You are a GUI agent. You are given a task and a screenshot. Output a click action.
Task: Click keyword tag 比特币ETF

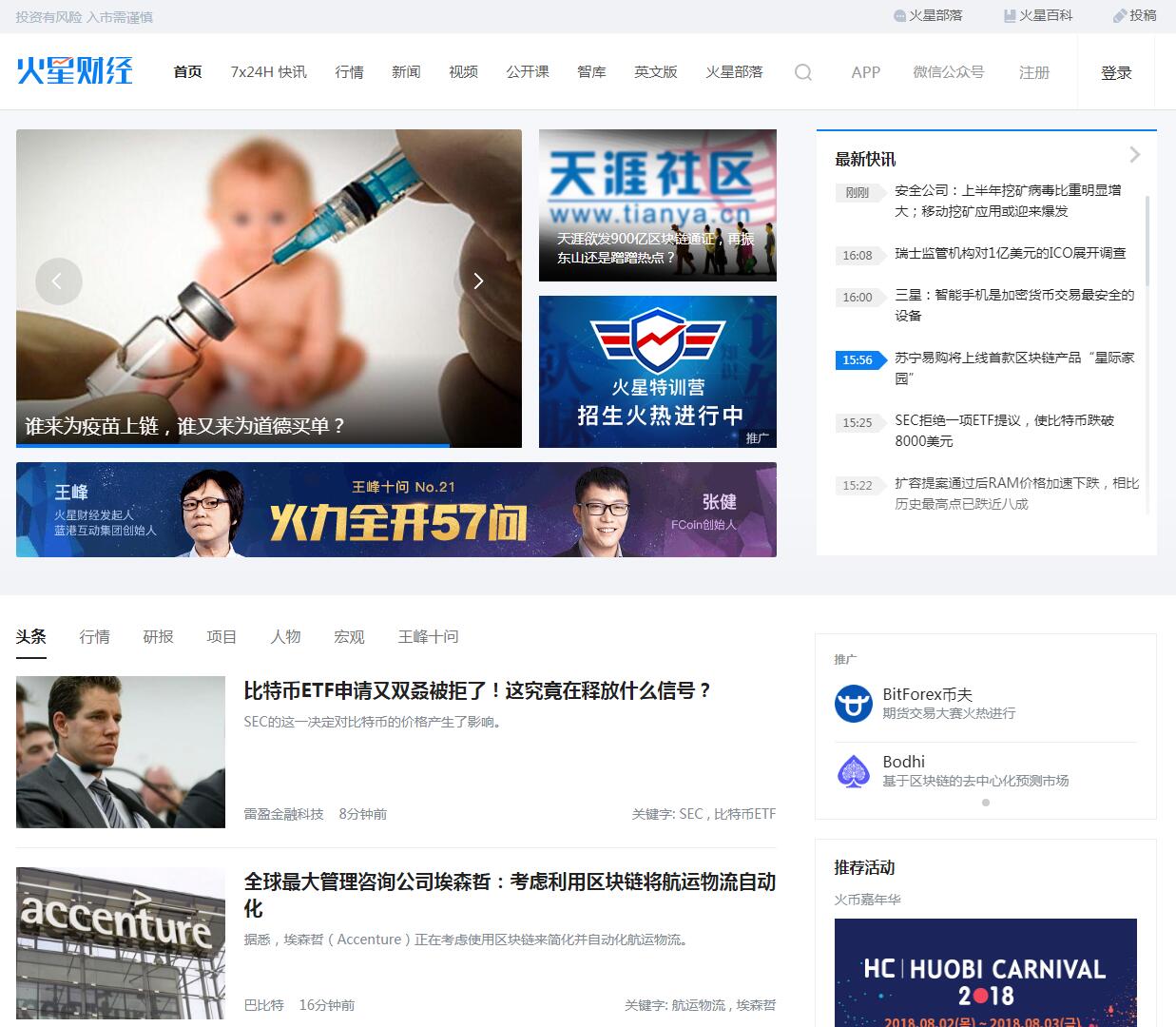pyautogui.click(x=744, y=814)
